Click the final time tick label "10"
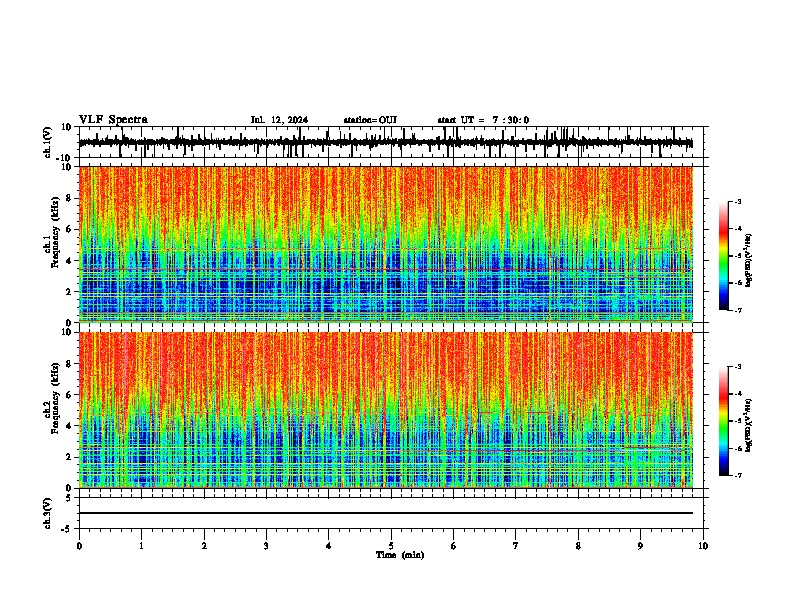The height and width of the screenshot is (612, 792). [703, 546]
